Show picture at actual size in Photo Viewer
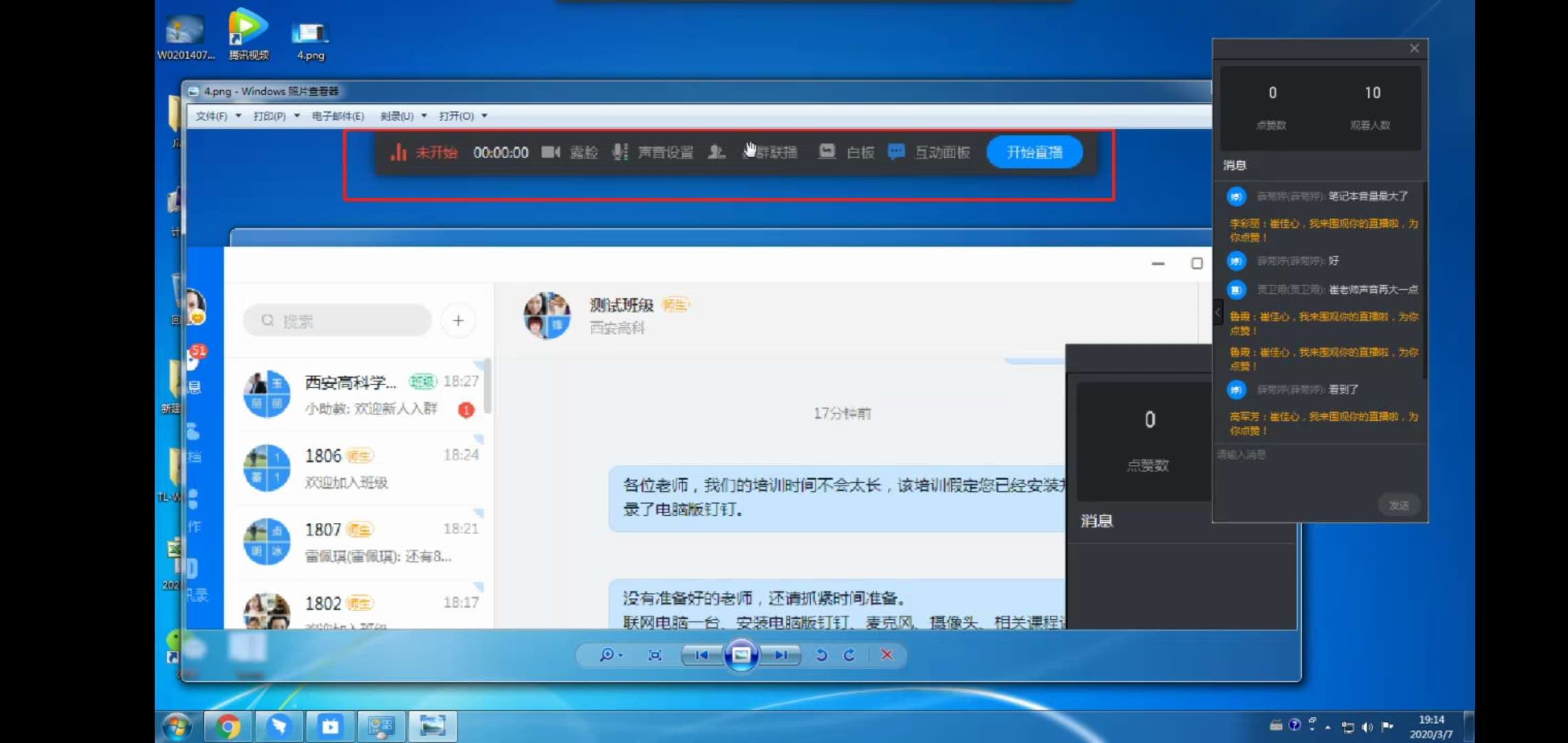The image size is (1568, 743). (655, 655)
